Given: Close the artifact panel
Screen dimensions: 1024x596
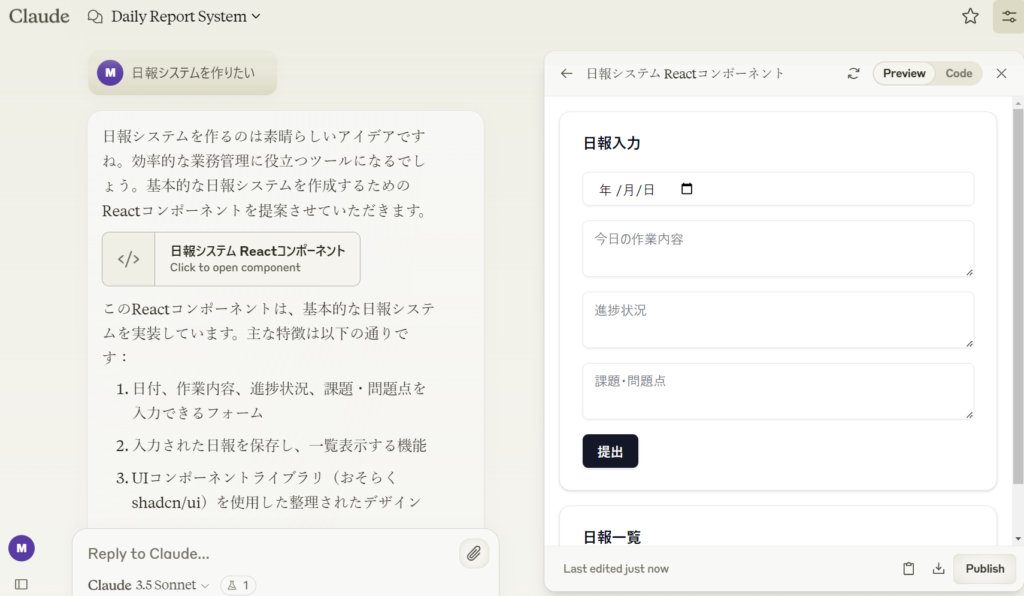Looking at the screenshot, I should pos(1001,74).
